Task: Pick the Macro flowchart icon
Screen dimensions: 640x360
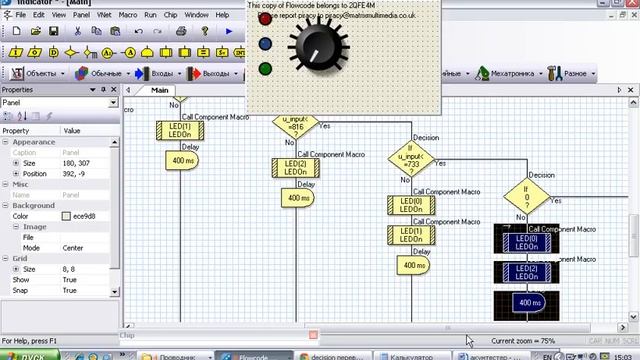Action: pyautogui.click(x=166, y=53)
